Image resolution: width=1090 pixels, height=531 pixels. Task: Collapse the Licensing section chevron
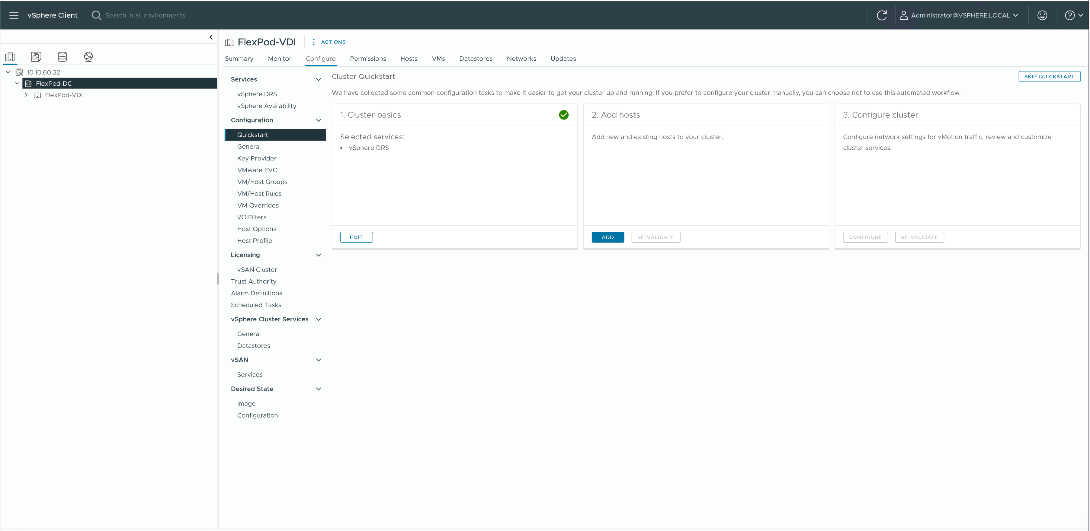click(x=318, y=255)
